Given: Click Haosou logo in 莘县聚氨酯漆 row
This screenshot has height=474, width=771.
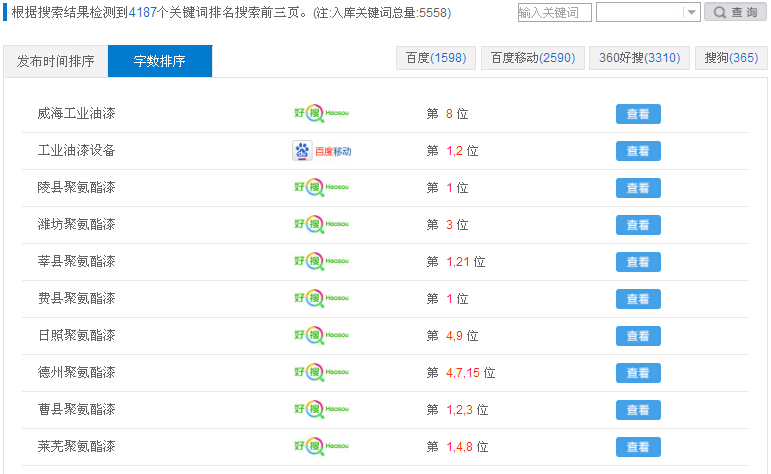Looking at the screenshot, I should (322, 262).
